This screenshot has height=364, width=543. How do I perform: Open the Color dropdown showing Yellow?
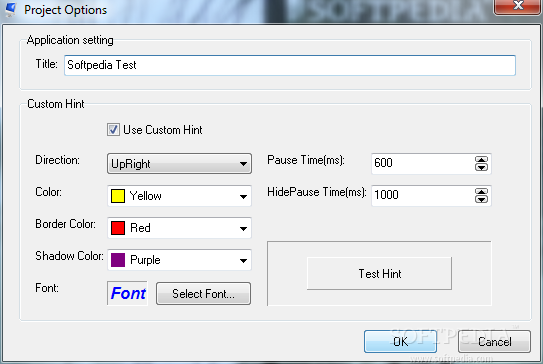click(x=179, y=196)
